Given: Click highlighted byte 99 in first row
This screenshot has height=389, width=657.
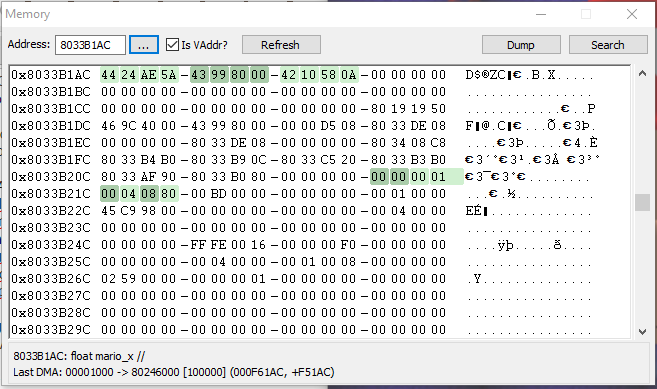Looking at the screenshot, I should tap(218, 75).
